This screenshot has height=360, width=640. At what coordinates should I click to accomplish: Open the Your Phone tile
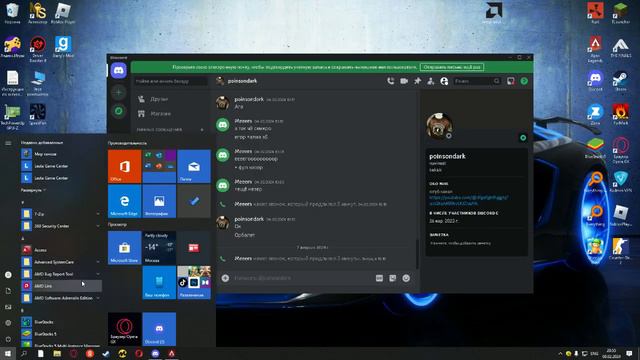click(x=159, y=282)
